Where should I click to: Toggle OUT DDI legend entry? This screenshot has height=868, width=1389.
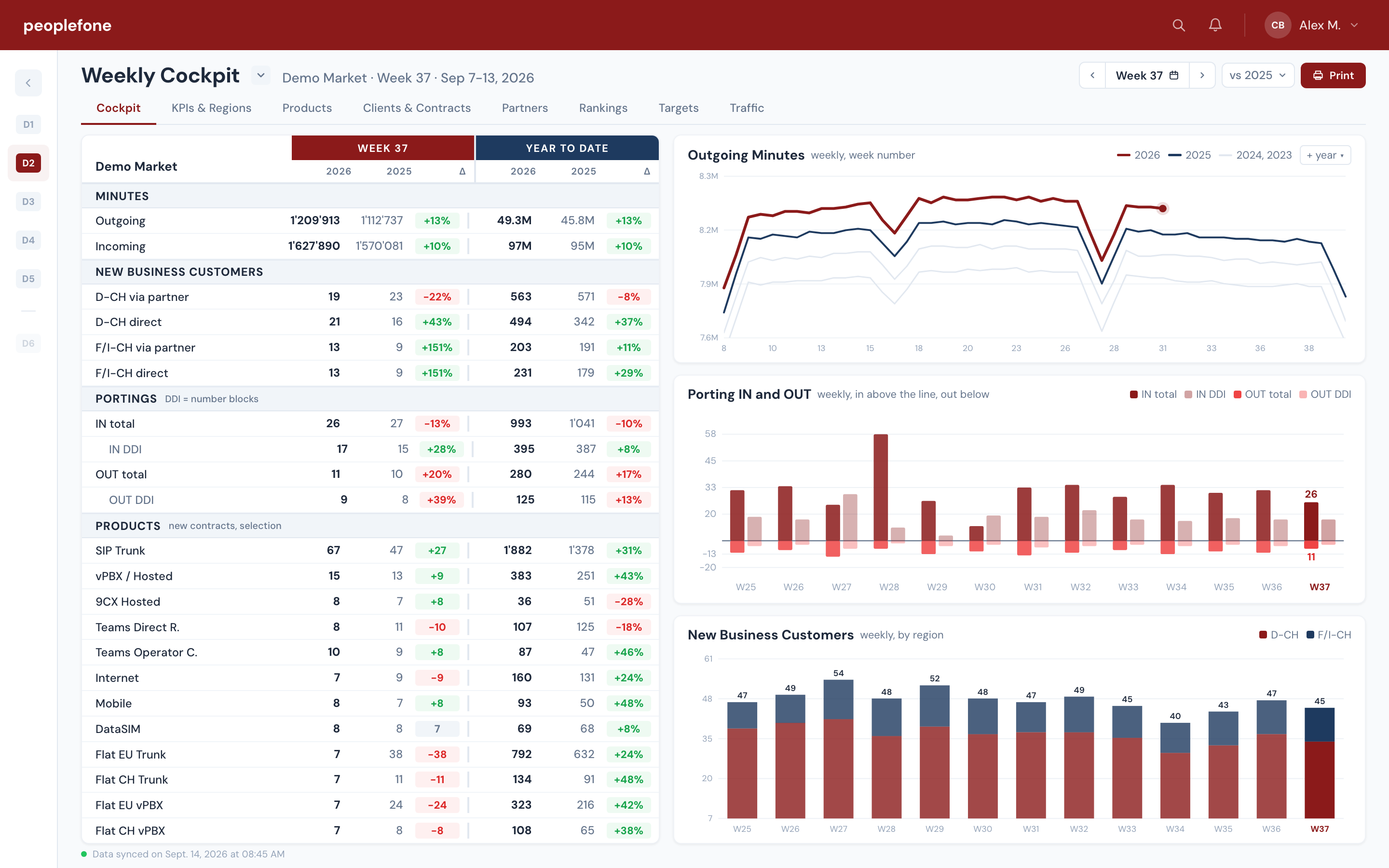coord(1325,394)
